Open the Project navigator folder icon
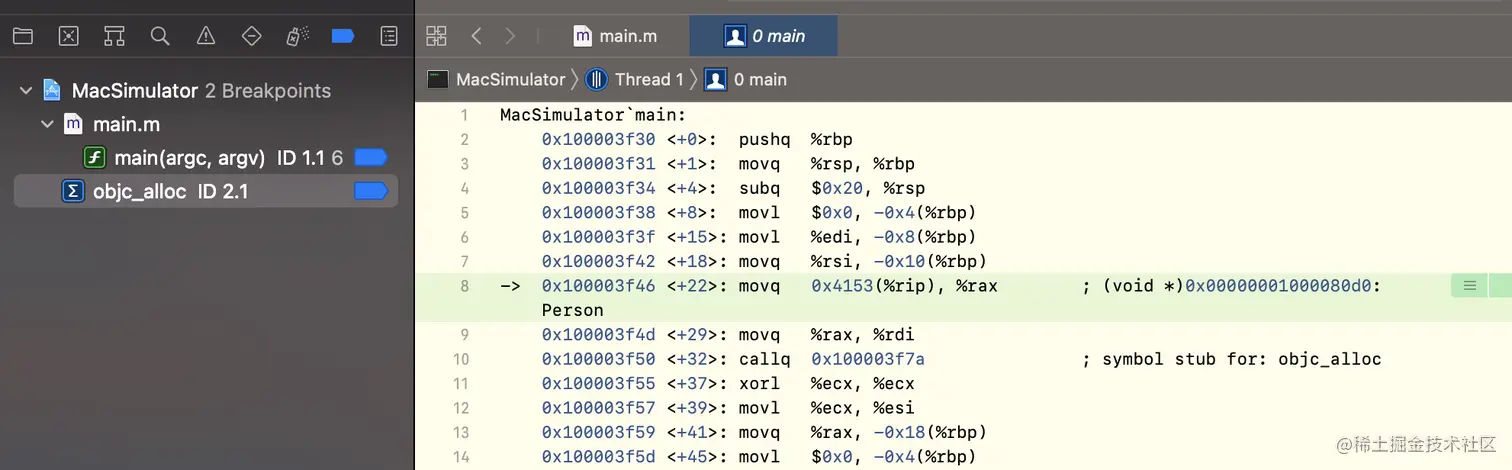Image resolution: width=1512 pixels, height=470 pixels. [x=22, y=36]
